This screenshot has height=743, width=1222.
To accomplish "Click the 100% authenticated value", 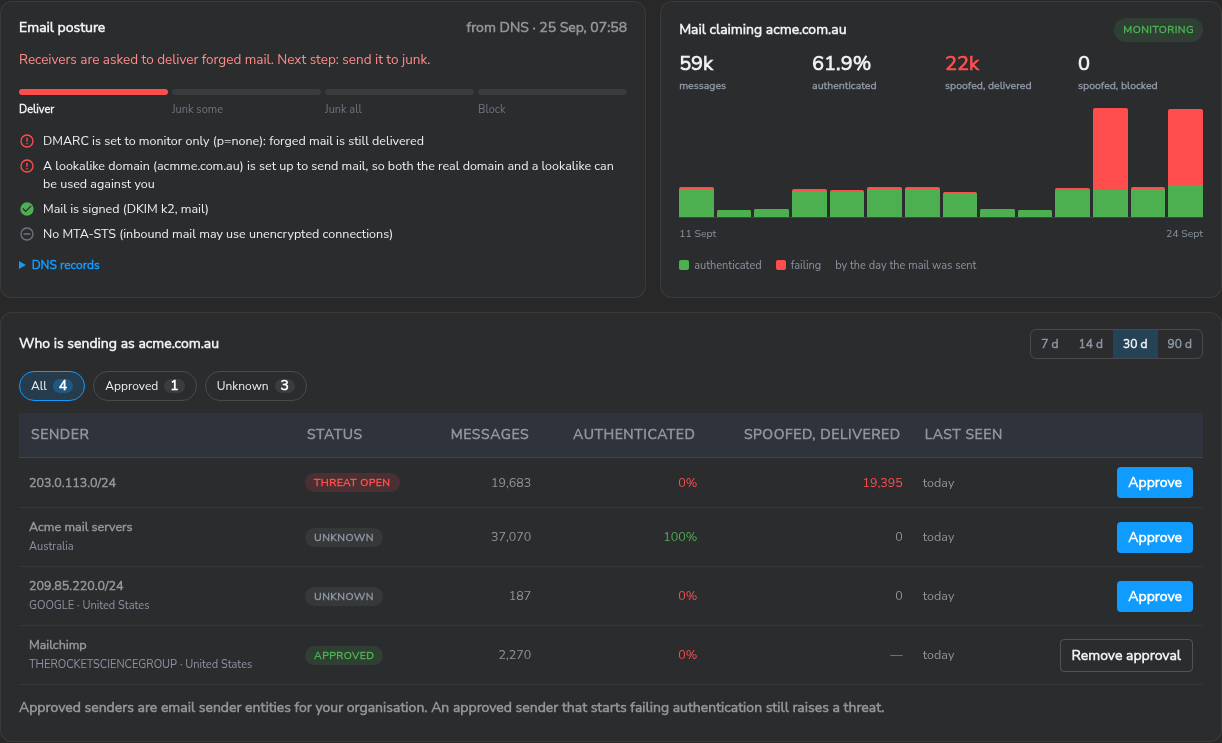I will 680,538.
